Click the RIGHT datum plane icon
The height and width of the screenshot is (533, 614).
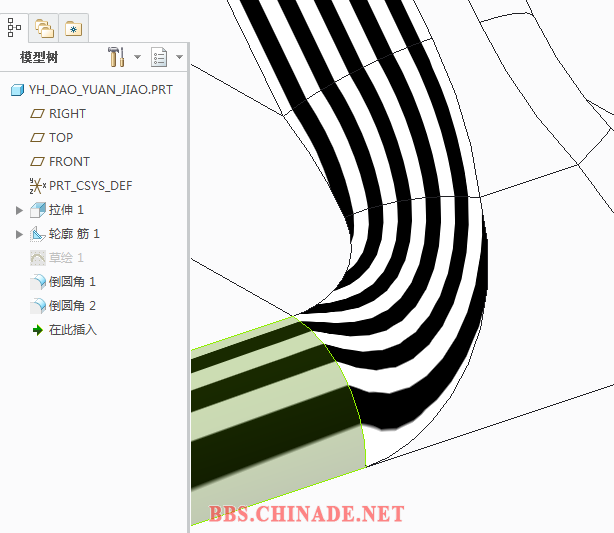point(37,114)
